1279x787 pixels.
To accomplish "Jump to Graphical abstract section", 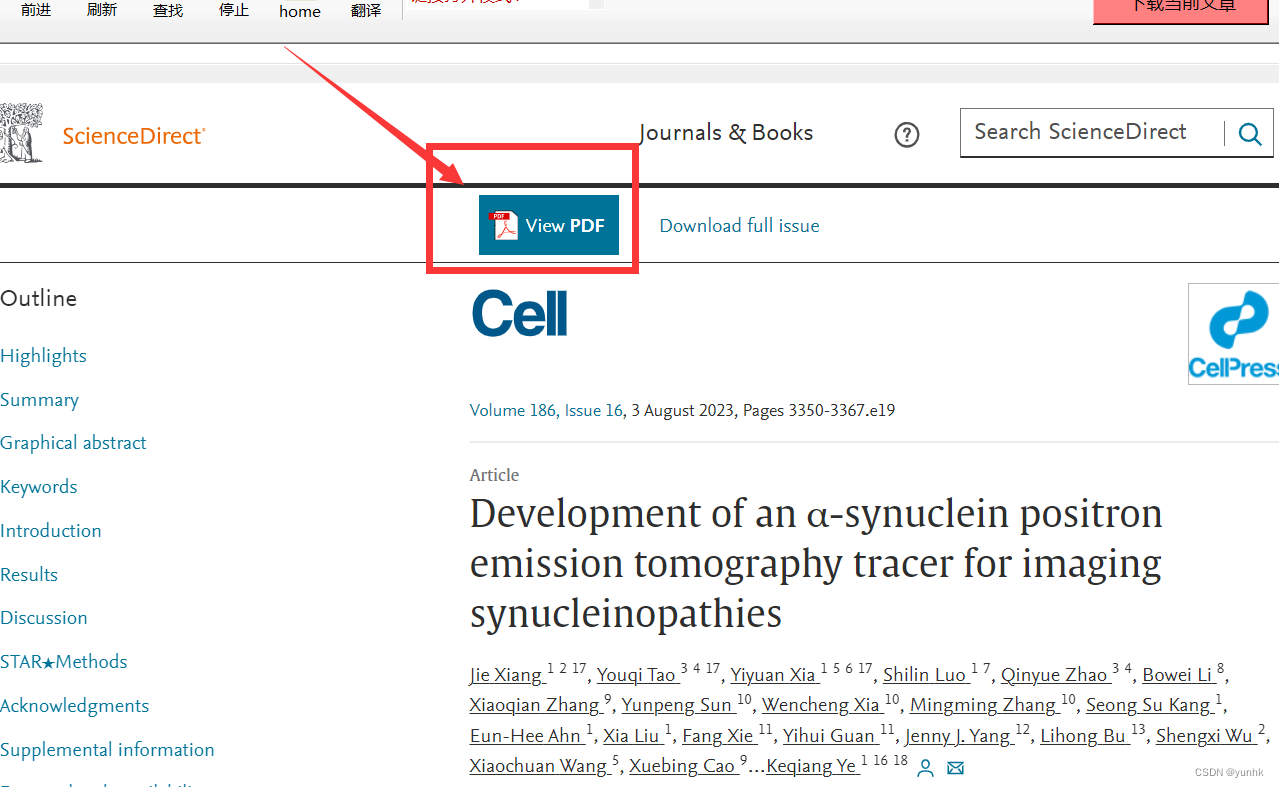I will click(73, 443).
